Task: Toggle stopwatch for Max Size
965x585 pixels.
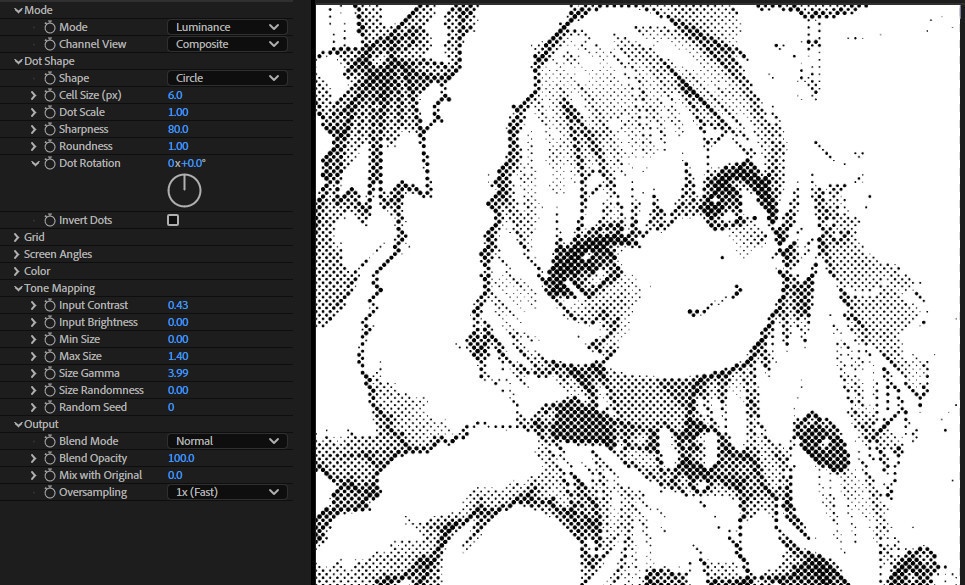Action: 50,356
